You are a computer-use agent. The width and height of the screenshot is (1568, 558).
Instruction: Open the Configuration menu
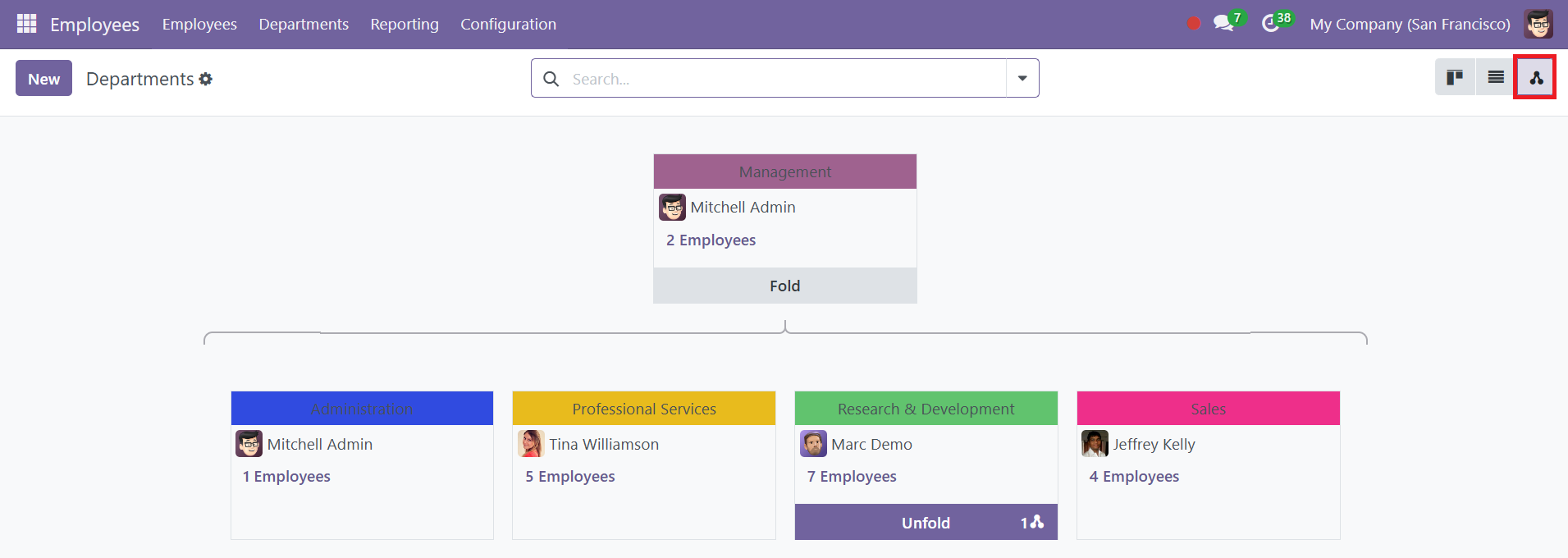tap(508, 24)
